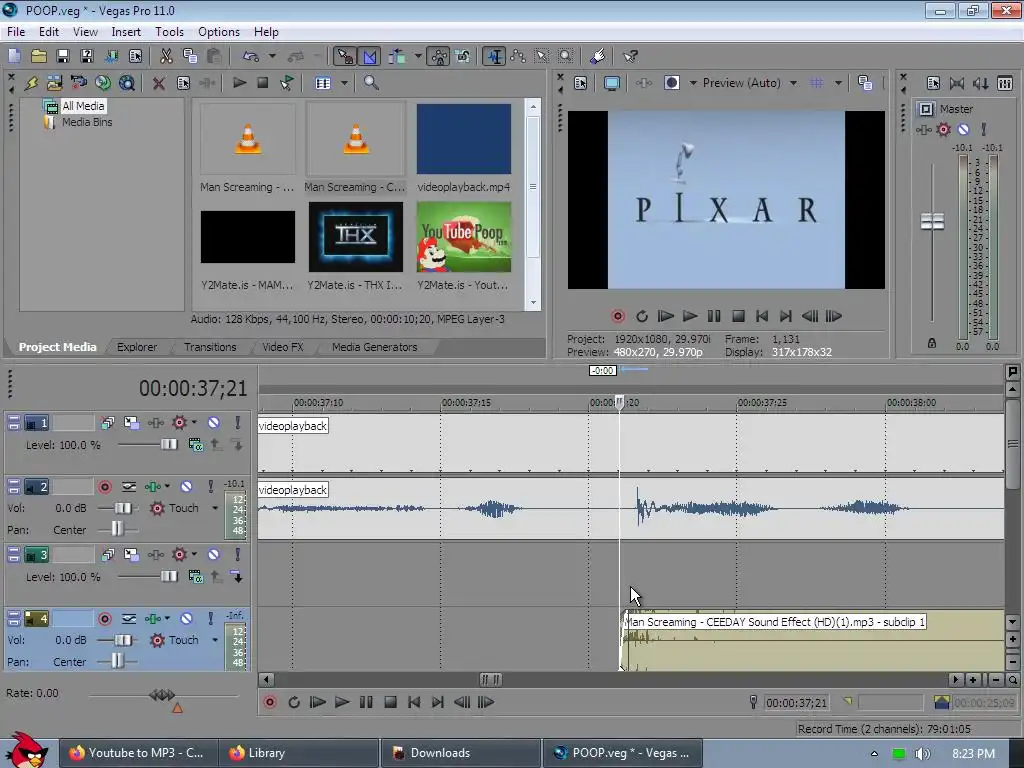Click the New project icon in the main toolbar
The width and height of the screenshot is (1024, 768).
coord(14,56)
